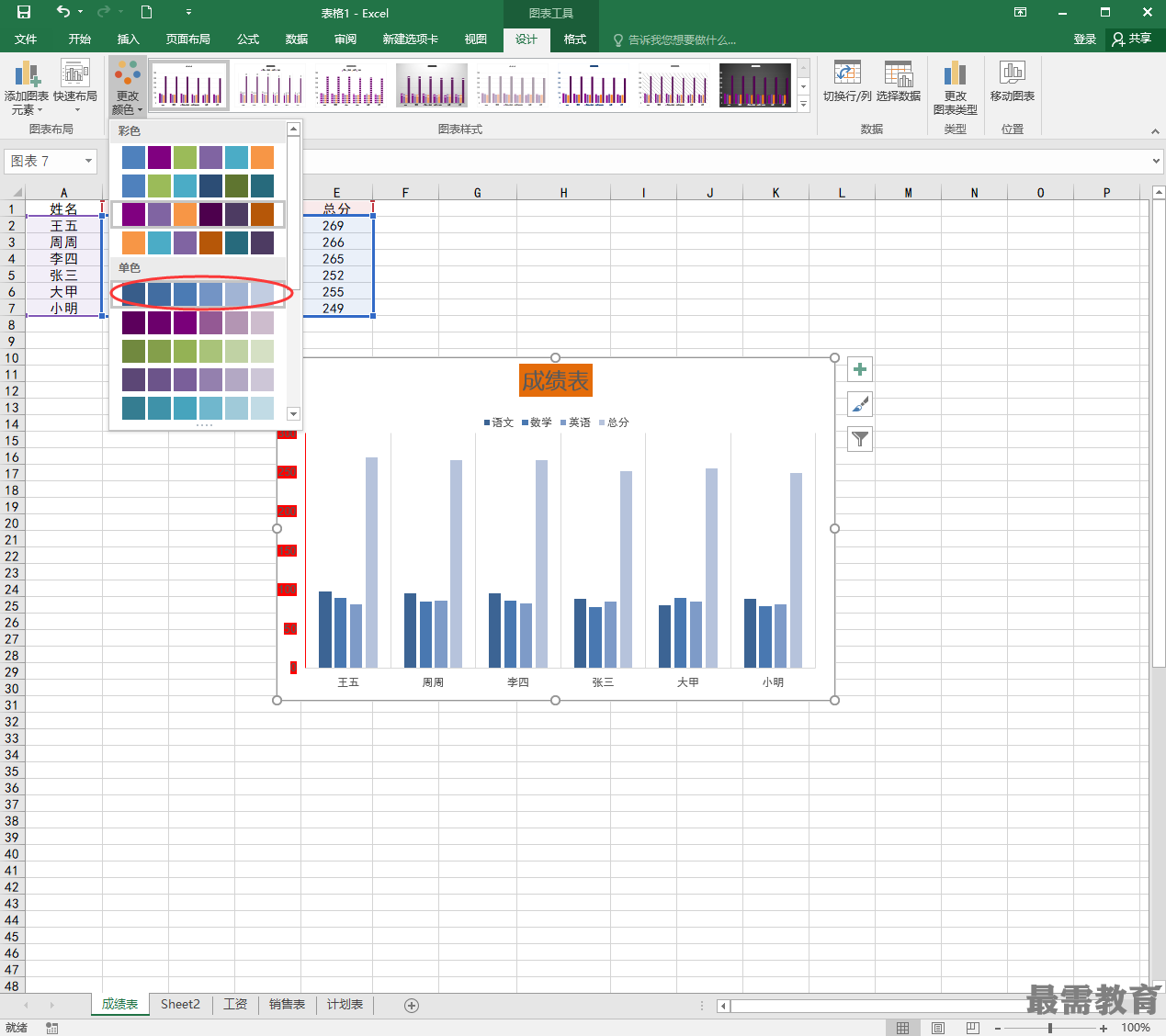Open the 公式 ribbon tab
Screen dimensions: 1166x1036
click(x=248, y=39)
